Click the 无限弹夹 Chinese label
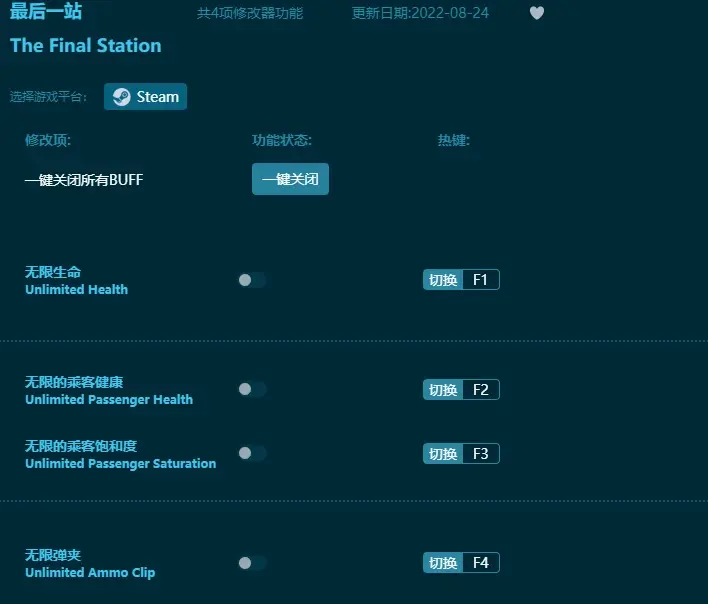The height and width of the screenshot is (604, 708). [53, 555]
